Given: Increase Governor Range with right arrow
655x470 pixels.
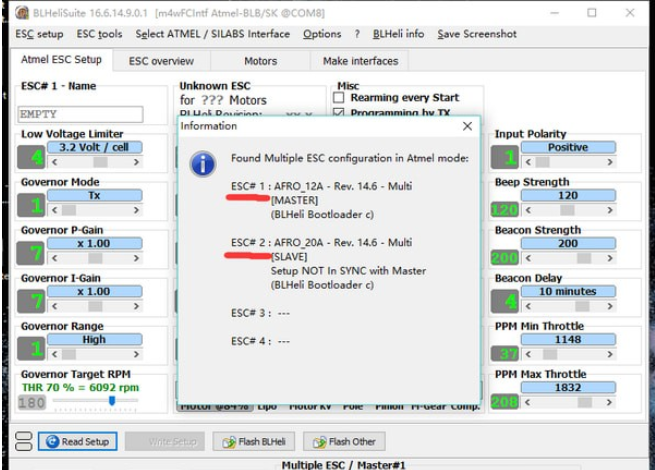Looking at the screenshot, I should (x=136, y=354).
